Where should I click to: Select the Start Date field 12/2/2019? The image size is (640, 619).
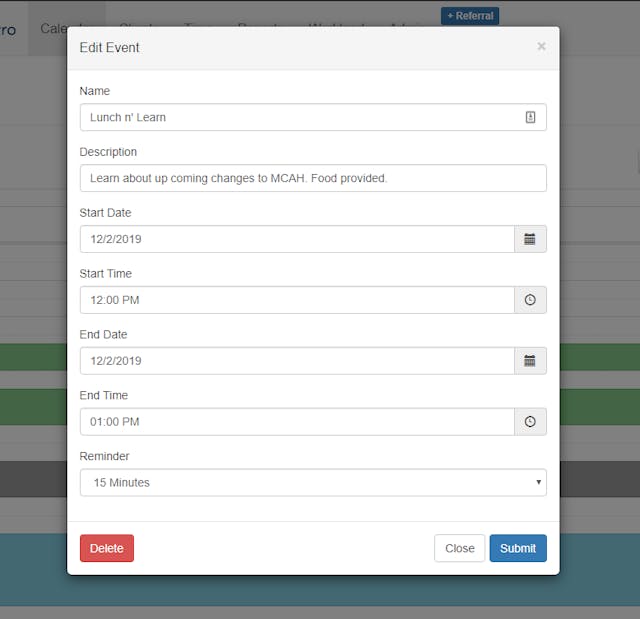coord(297,239)
